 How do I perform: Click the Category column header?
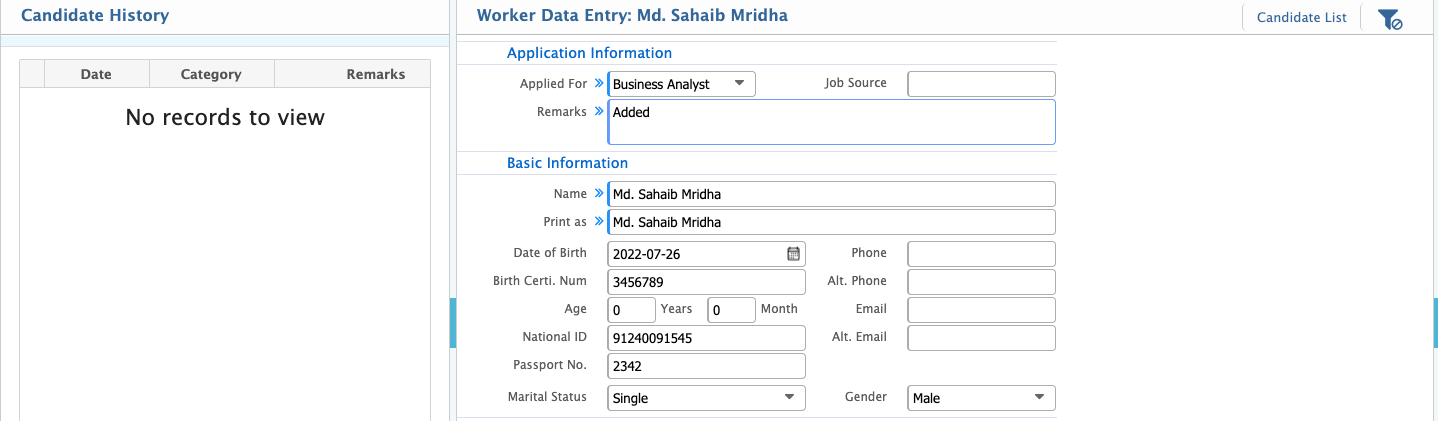pyautogui.click(x=211, y=74)
